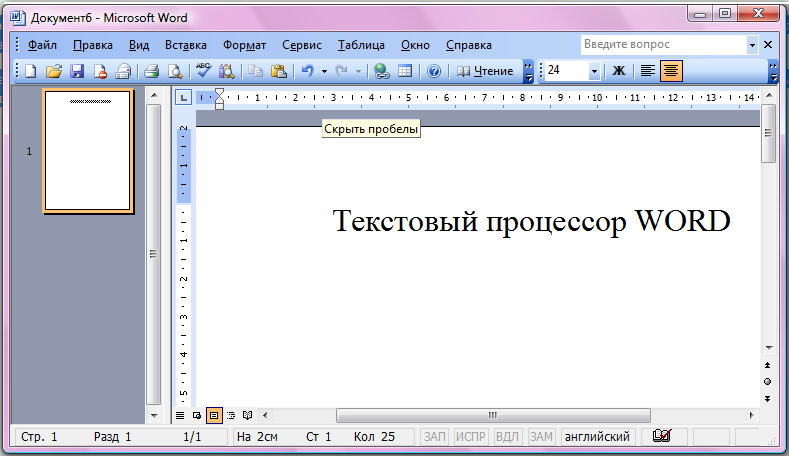Viewport: 789px width, 456px height.
Task: Click the английский language indicator
Action: click(x=597, y=436)
